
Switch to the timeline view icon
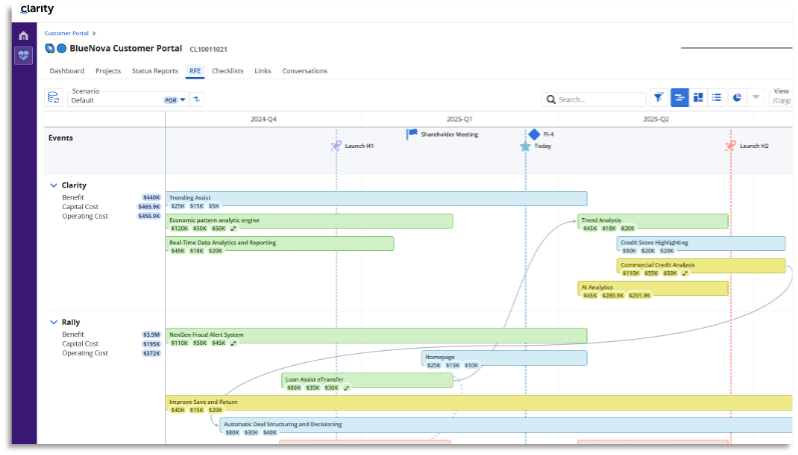(679, 97)
